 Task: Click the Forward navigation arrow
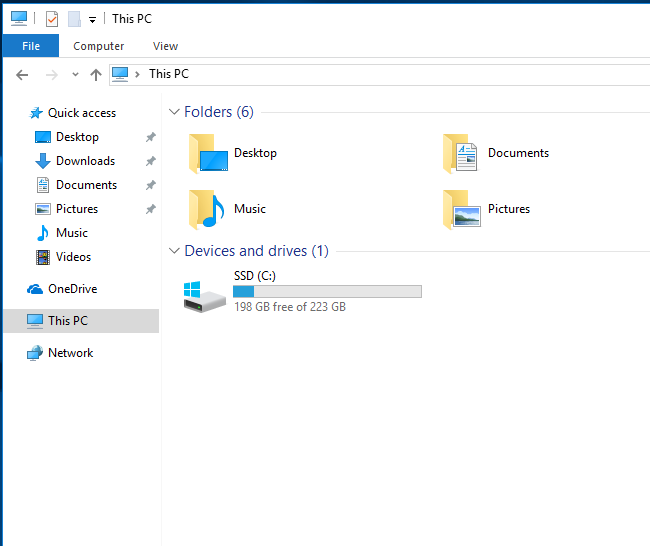pyautogui.click(x=52, y=75)
